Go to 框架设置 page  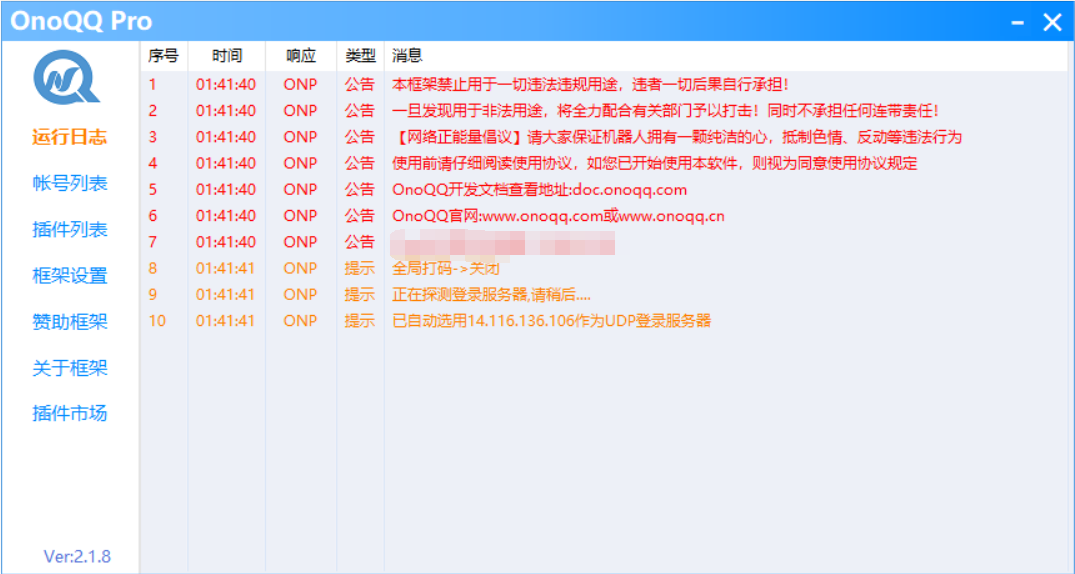[69, 276]
